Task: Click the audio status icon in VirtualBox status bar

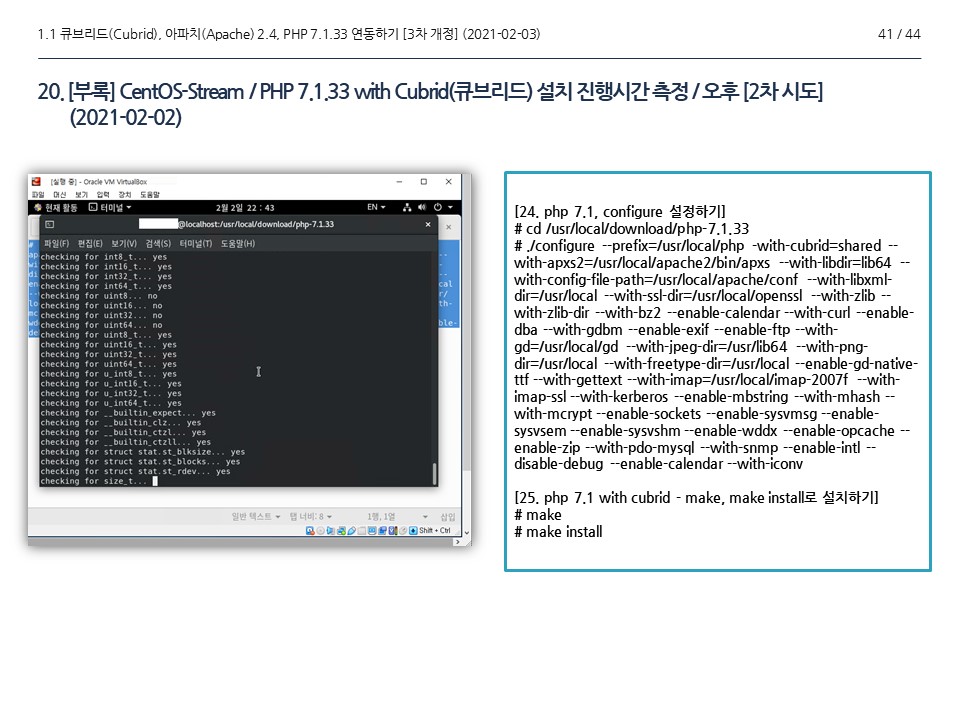Action: coord(331,531)
